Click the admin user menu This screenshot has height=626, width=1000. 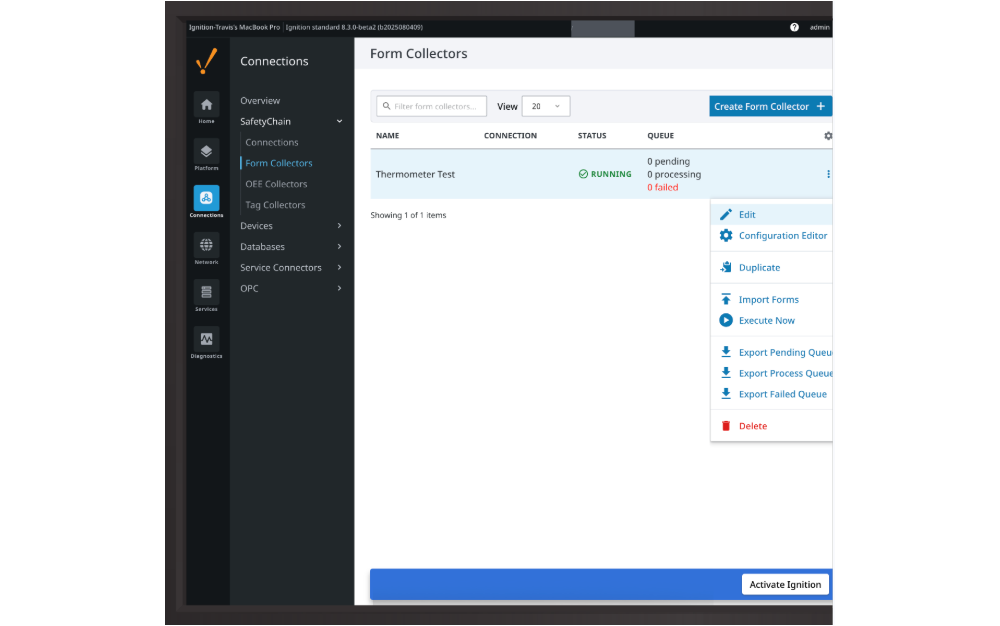[x=820, y=27]
